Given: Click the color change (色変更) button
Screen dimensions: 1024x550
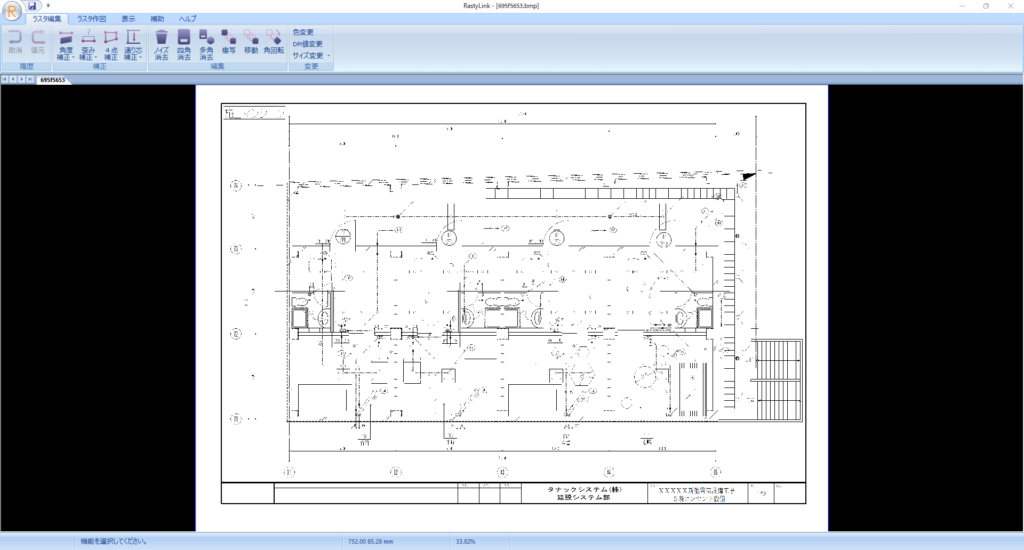Looking at the screenshot, I should pos(303,32).
